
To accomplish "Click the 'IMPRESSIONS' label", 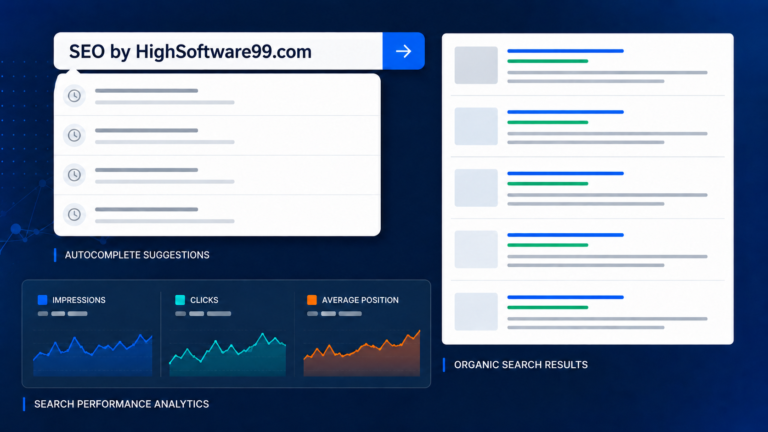I will [x=79, y=300].
